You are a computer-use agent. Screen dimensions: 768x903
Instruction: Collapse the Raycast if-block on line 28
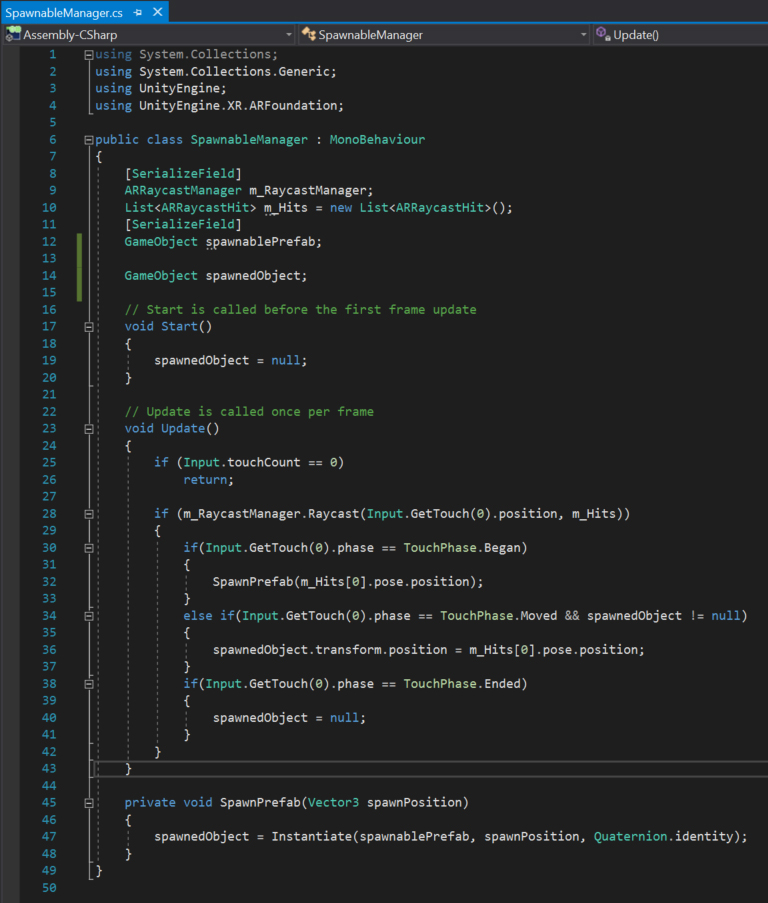(89, 514)
